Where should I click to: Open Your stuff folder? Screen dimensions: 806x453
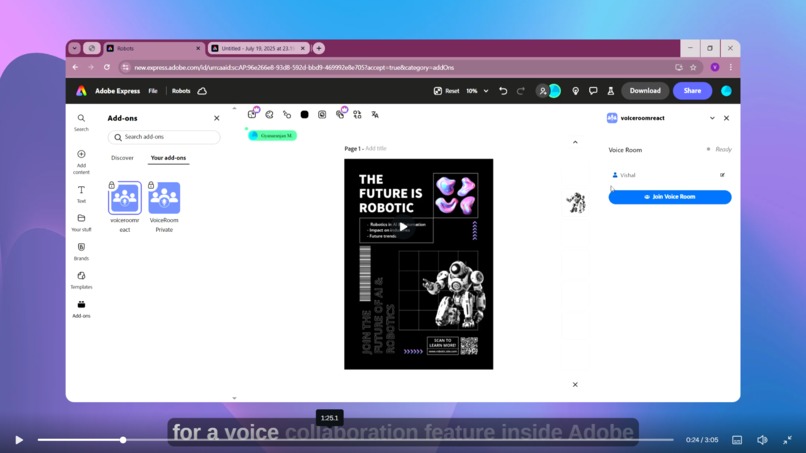[x=81, y=223]
